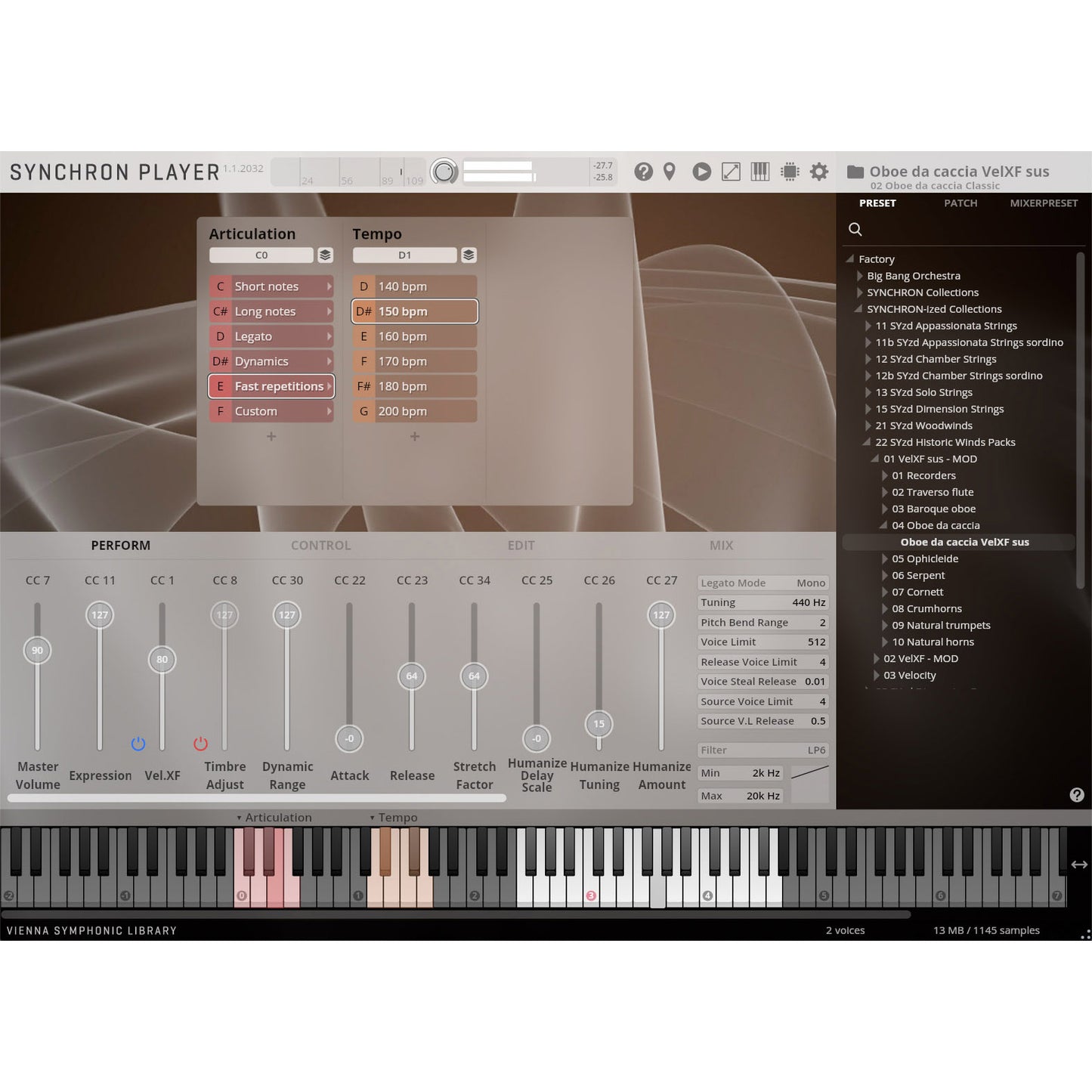Toggle the piano keyboard icon in toolbar

(x=759, y=172)
